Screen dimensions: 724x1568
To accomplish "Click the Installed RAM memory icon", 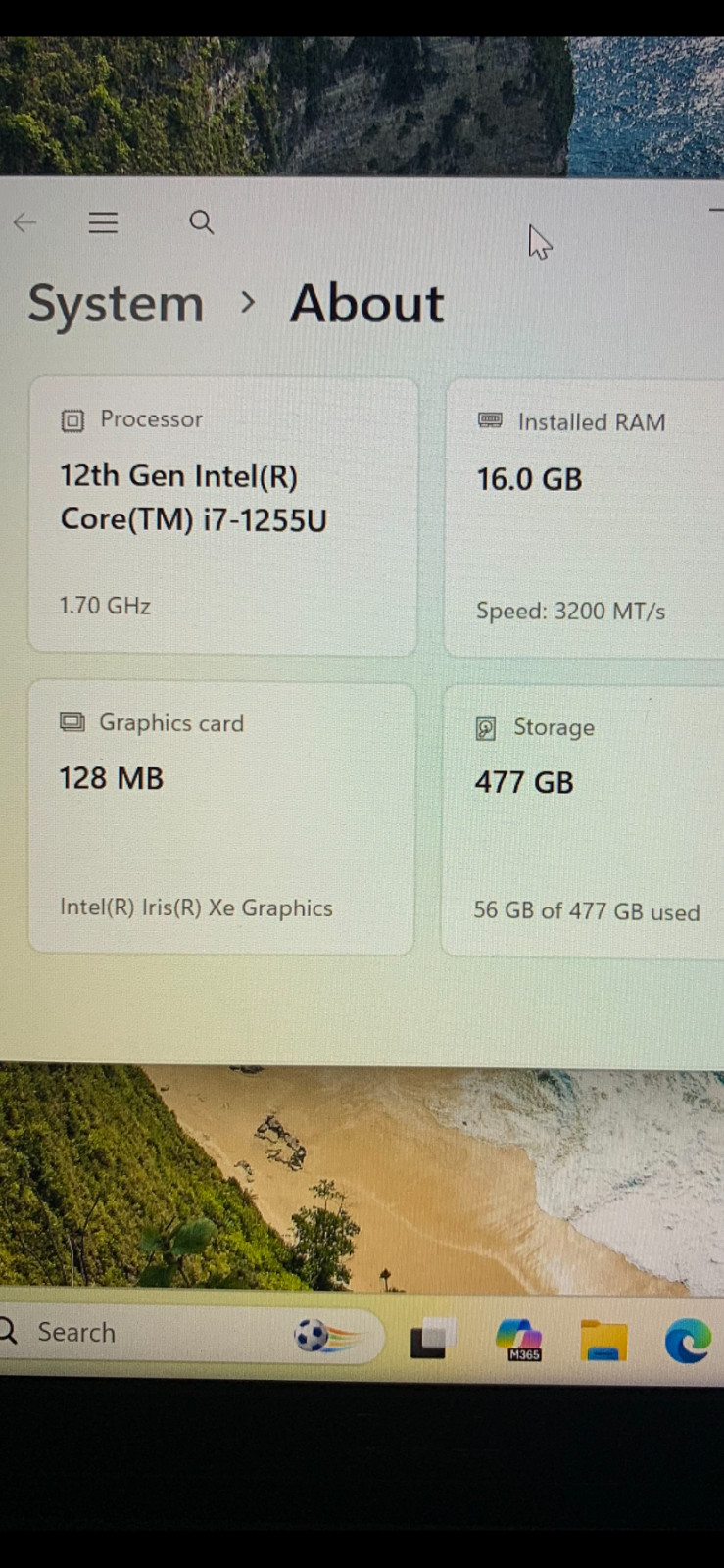I will [x=490, y=421].
